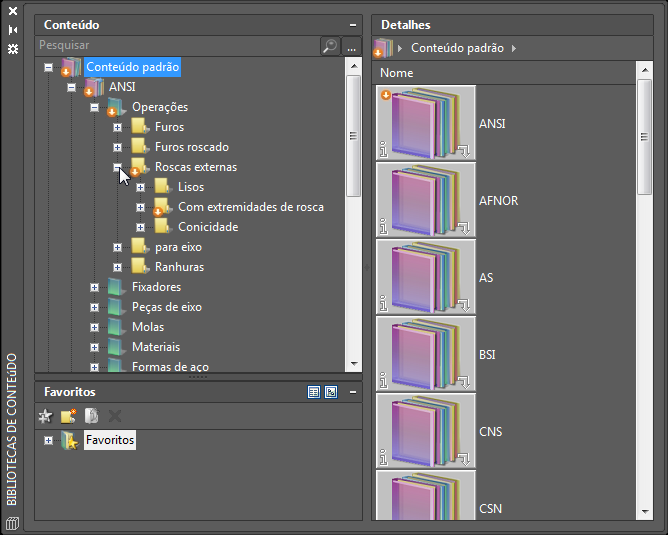The height and width of the screenshot is (535, 668).
Task: Expand the Fixadores category node
Action: pyautogui.click(x=95, y=288)
